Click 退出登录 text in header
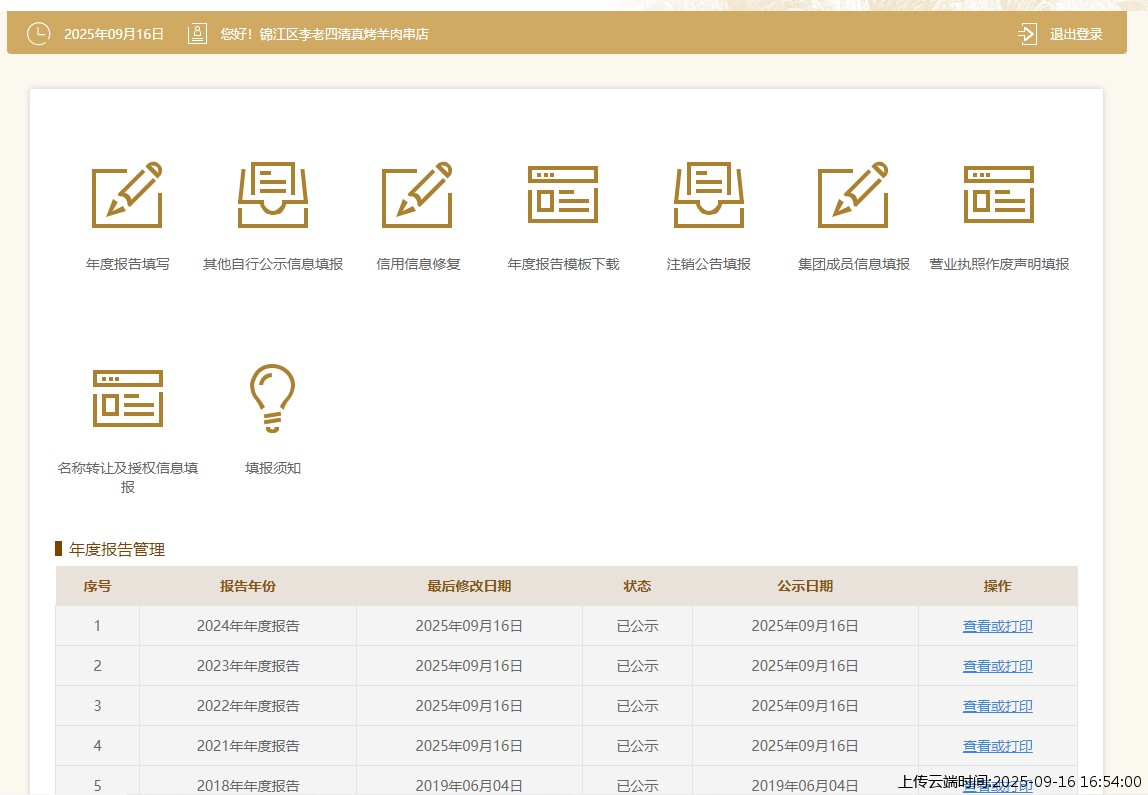 click(1076, 34)
